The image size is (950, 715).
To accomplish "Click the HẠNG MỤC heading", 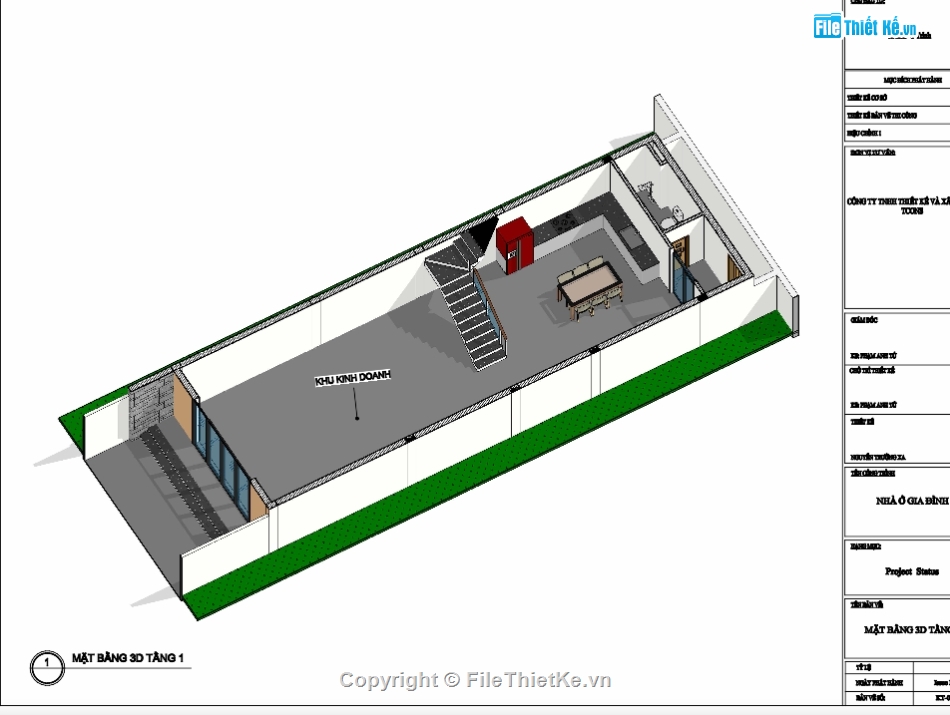I will 866,547.
